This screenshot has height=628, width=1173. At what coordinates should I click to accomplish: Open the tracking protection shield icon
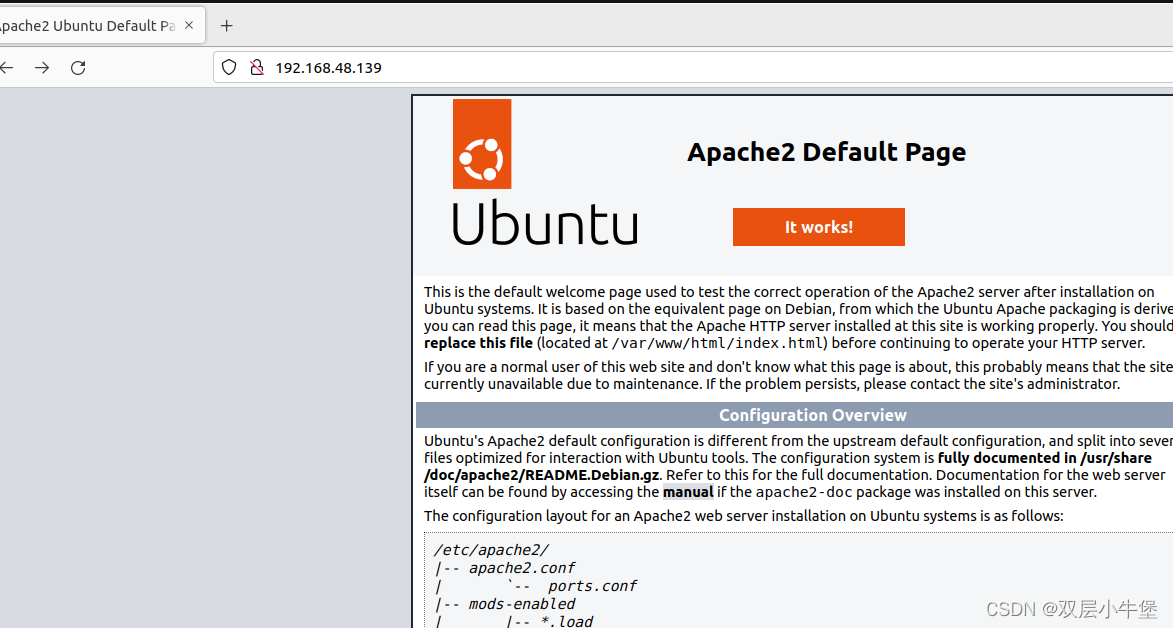coord(229,67)
